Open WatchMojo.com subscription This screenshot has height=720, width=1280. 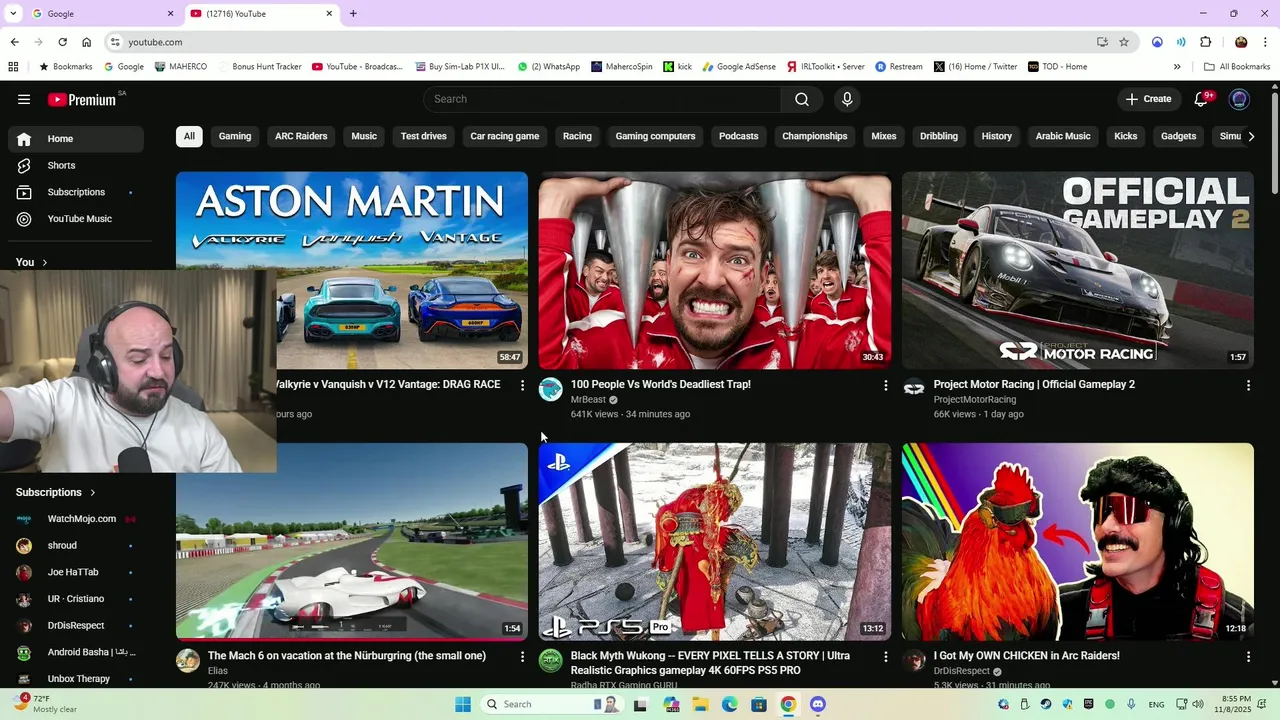(76, 519)
